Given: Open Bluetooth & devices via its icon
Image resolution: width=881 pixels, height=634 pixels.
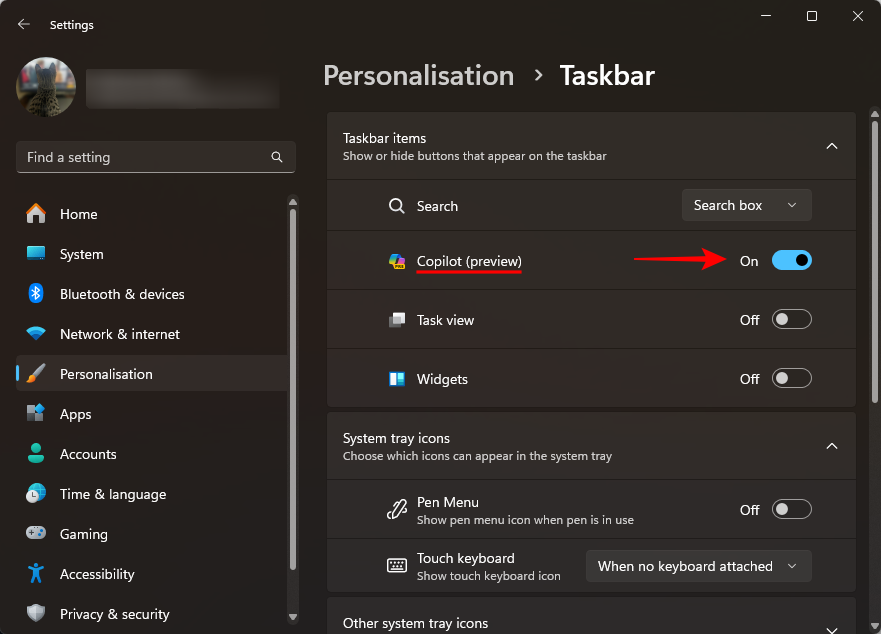Looking at the screenshot, I should tap(36, 294).
